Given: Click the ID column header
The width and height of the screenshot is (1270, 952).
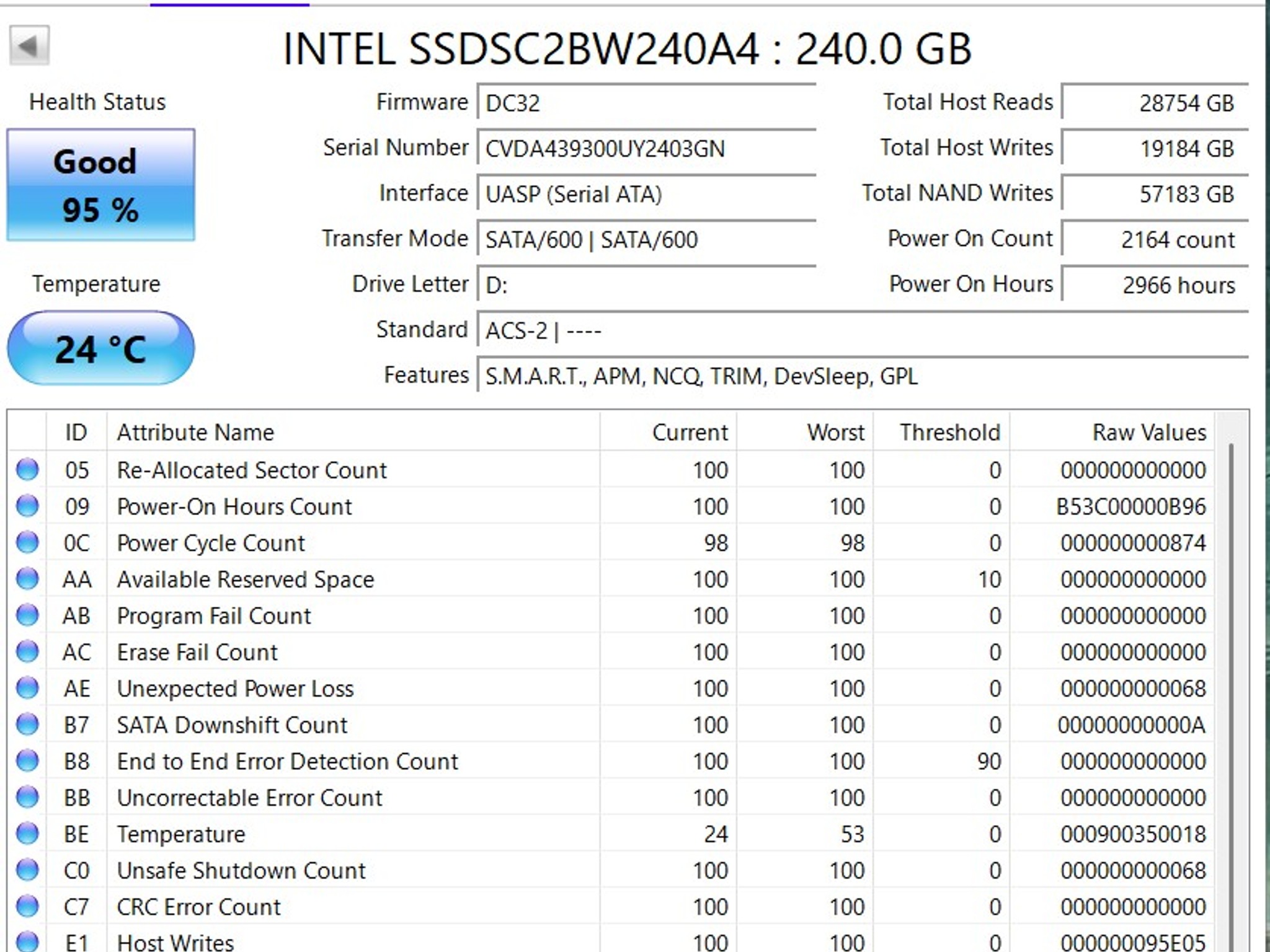Looking at the screenshot, I should tap(76, 432).
